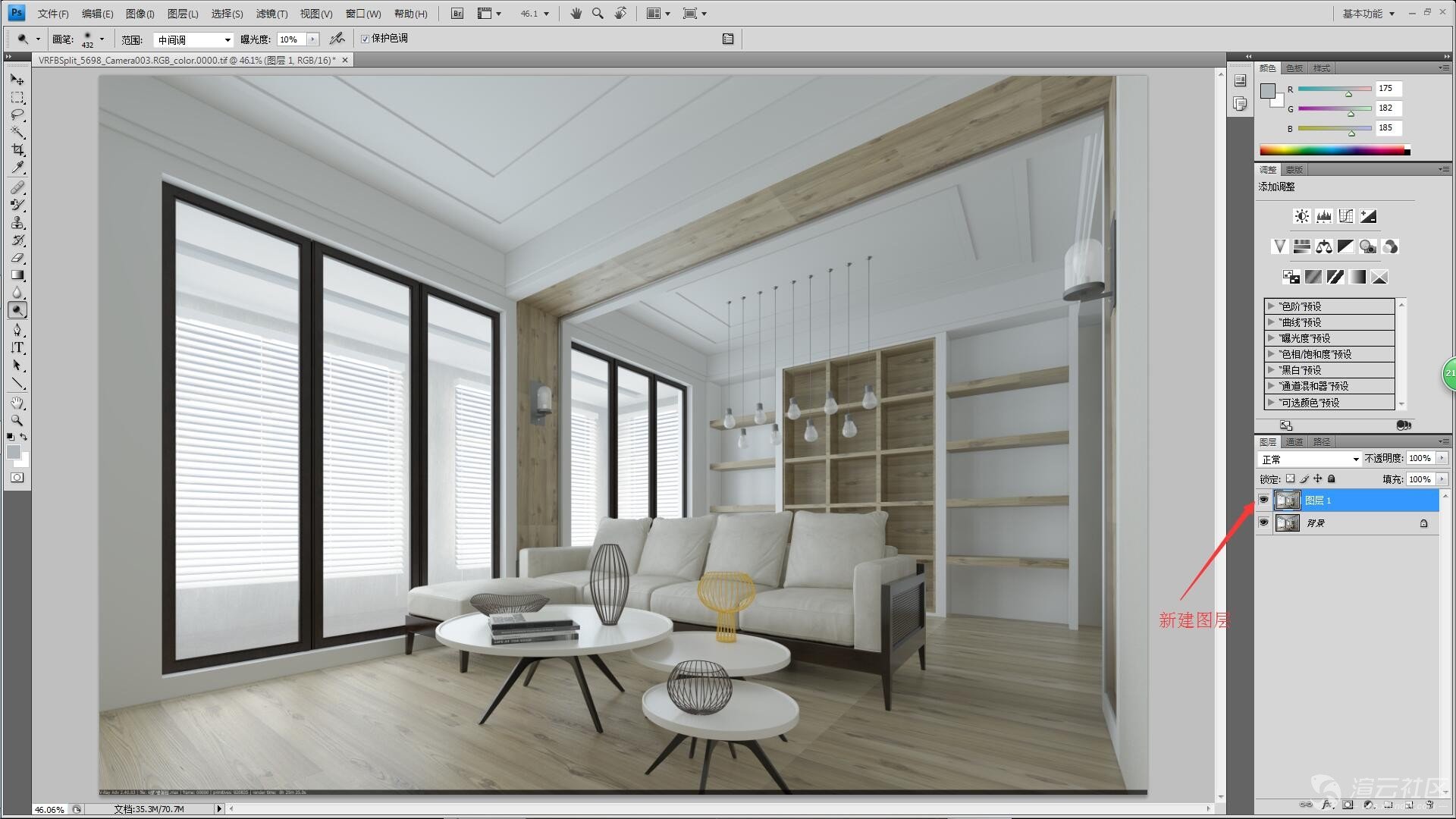Viewport: 1456px width, 819px height.
Task: Select the Gradient tool
Action: (17, 275)
